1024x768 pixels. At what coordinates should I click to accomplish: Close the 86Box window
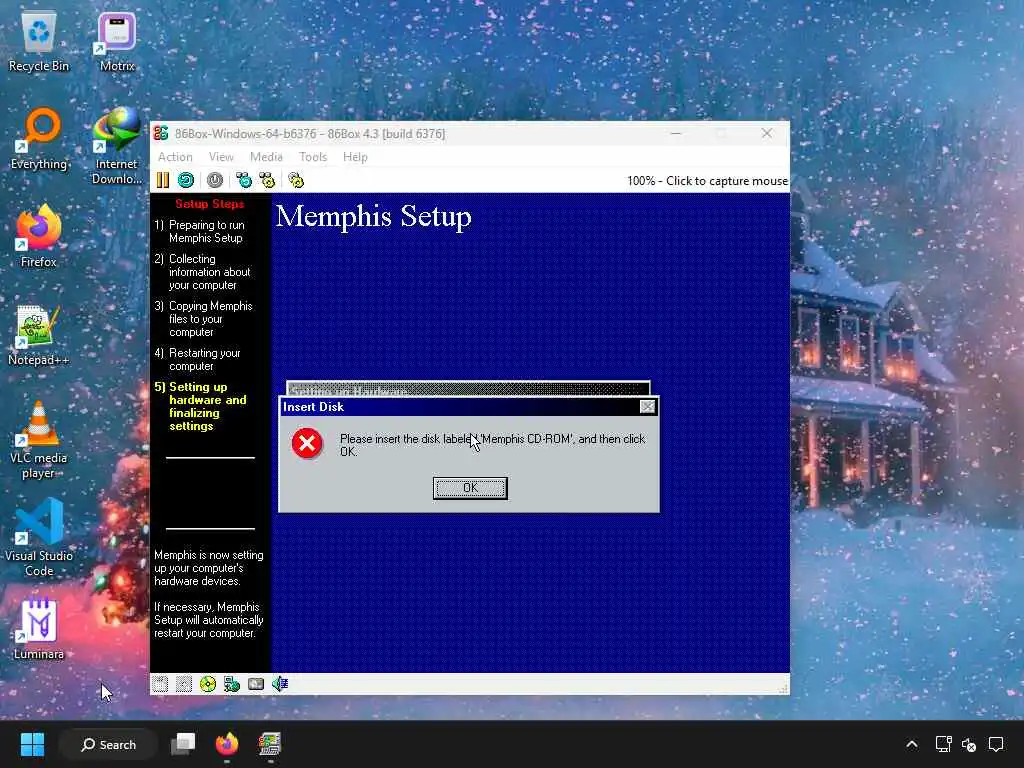tap(767, 133)
